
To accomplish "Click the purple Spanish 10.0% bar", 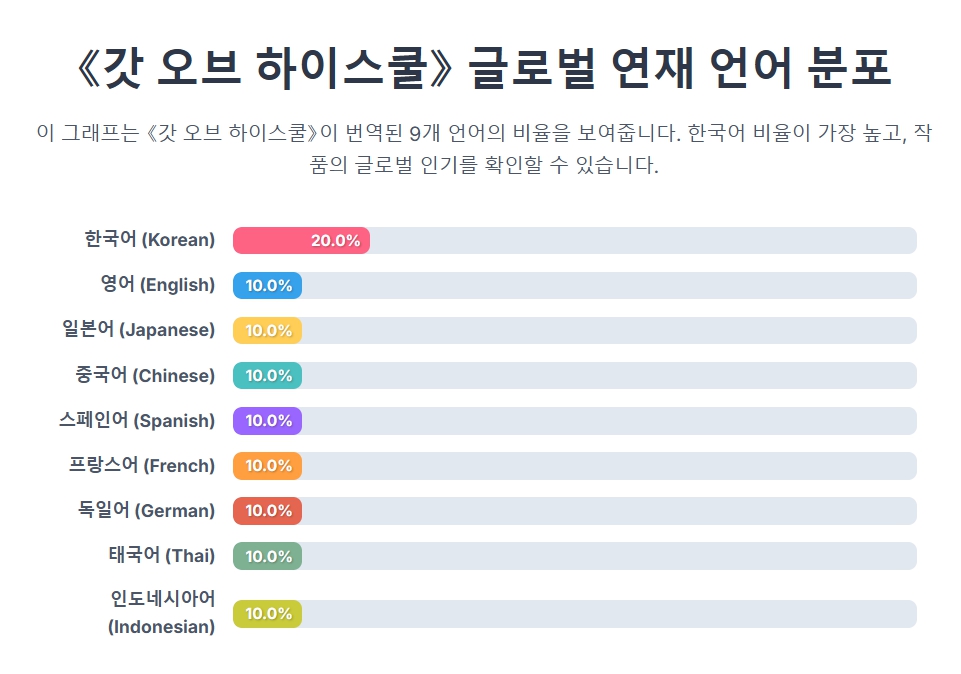I will (267, 420).
